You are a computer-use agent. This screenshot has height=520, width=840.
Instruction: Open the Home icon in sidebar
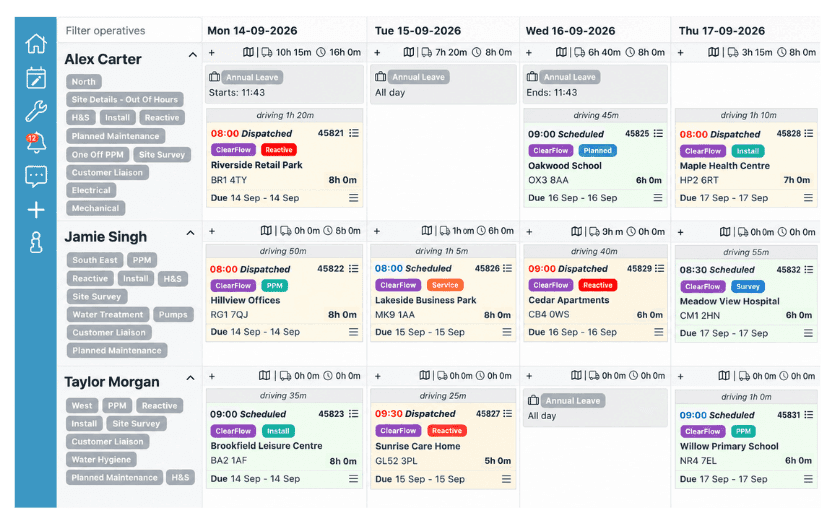36,43
